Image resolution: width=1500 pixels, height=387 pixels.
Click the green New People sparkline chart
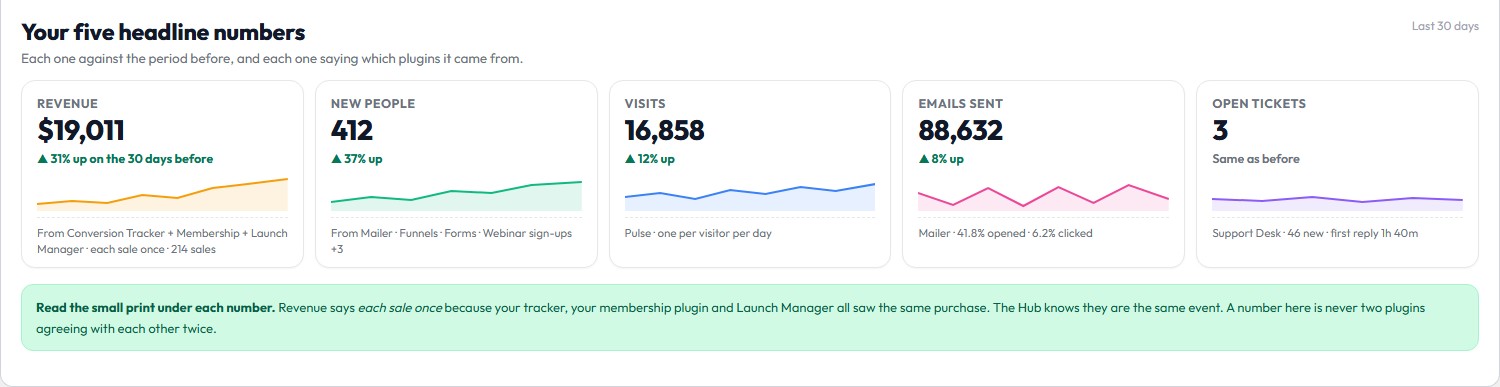coord(456,195)
